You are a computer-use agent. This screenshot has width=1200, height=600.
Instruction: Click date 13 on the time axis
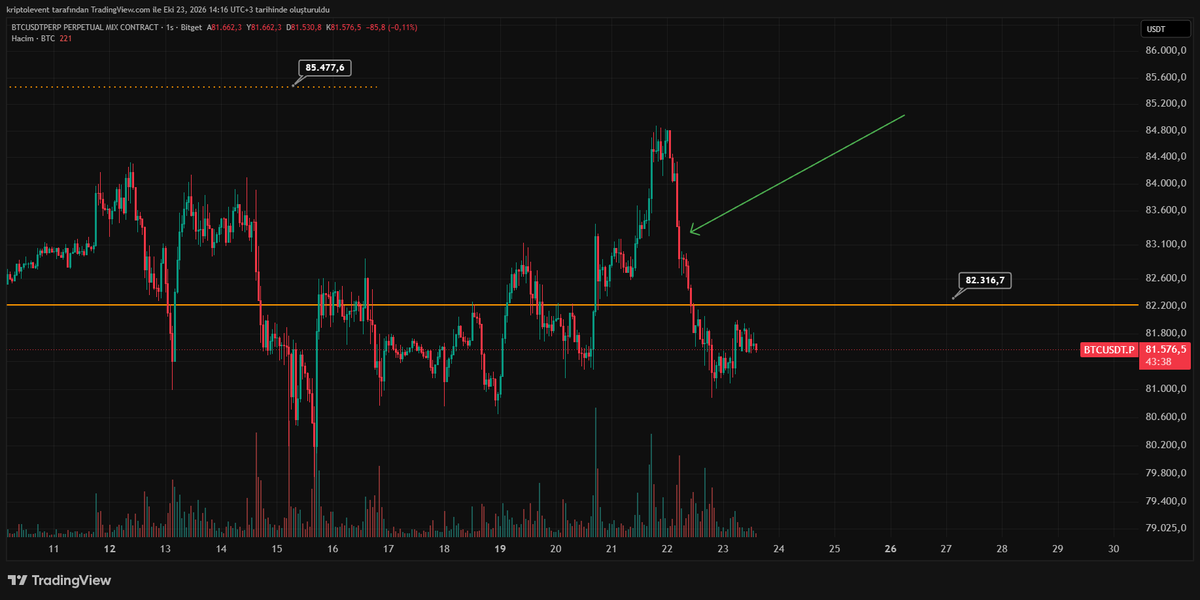(x=165, y=548)
